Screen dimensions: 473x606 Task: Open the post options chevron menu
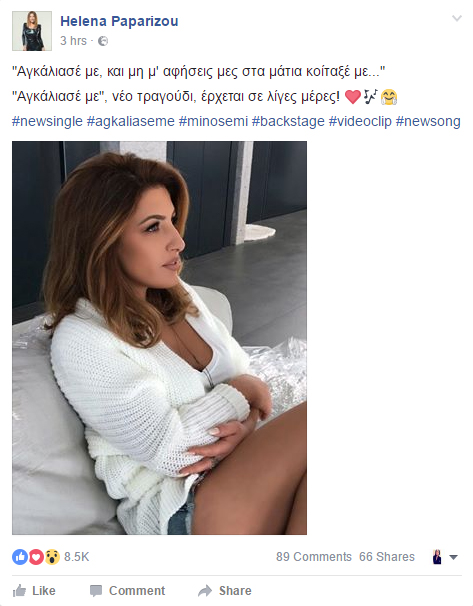click(457, 18)
